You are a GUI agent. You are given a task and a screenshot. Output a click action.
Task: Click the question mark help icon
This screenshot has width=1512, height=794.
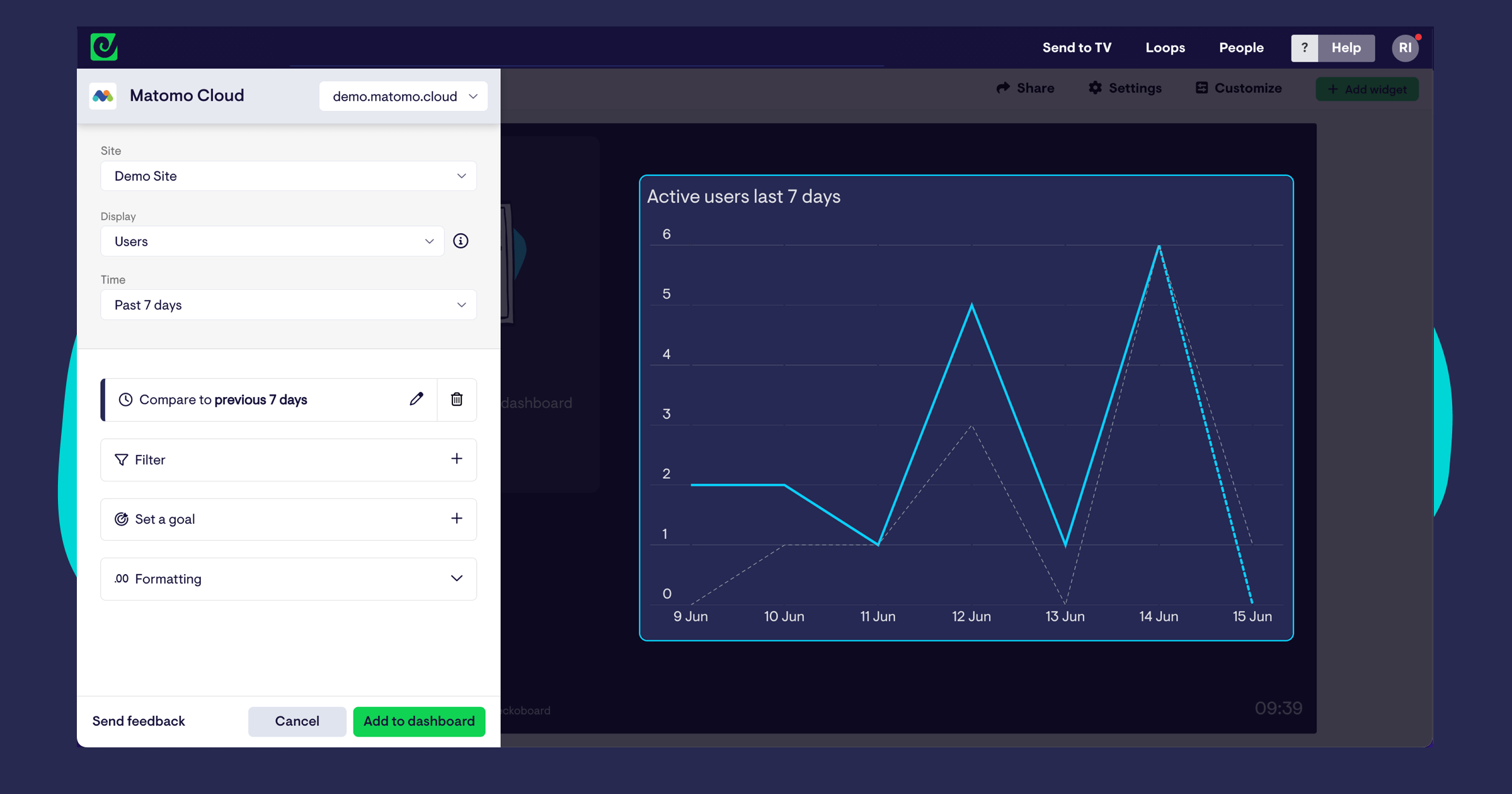[1304, 48]
